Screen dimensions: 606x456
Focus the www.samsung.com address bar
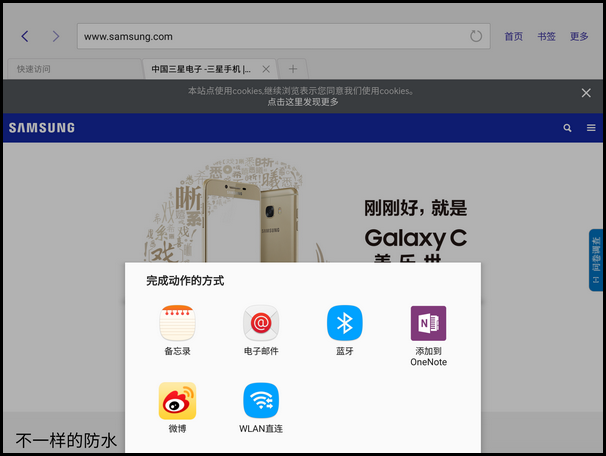284,36
